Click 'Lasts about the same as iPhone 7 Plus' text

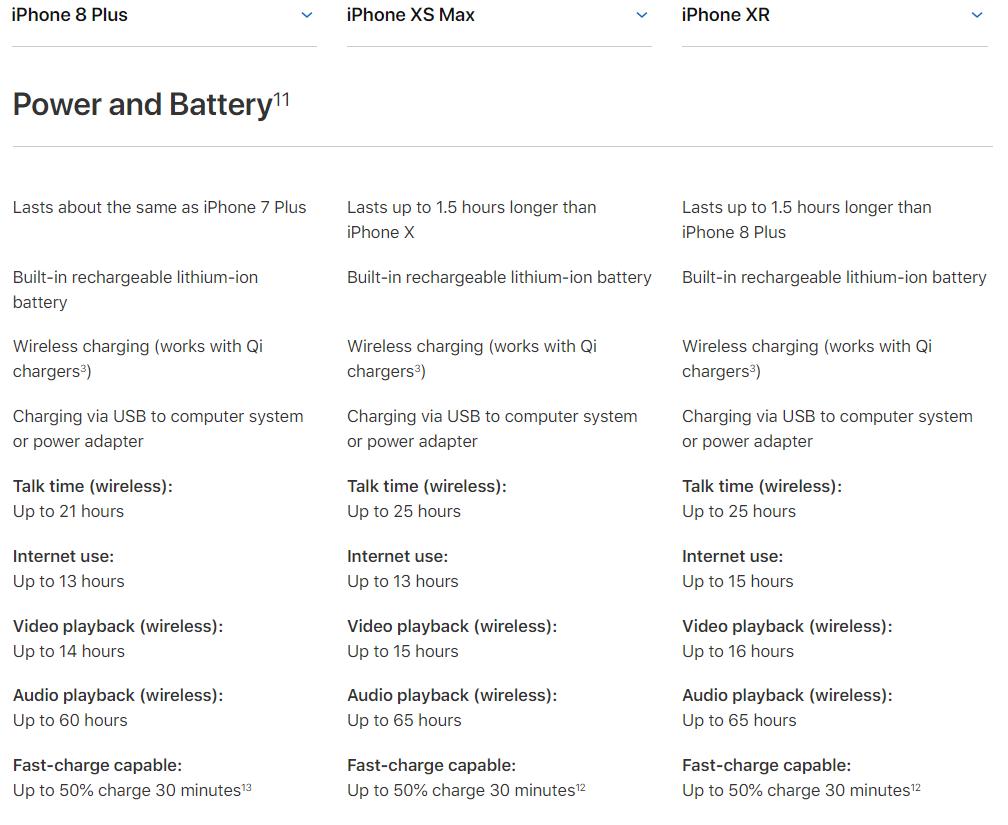pyautogui.click(x=159, y=207)
